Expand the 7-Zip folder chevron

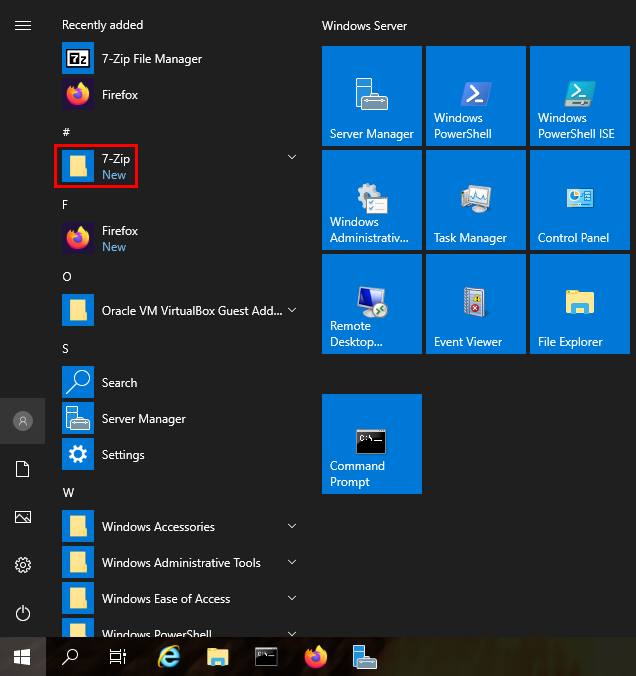(x=292, y=158)
